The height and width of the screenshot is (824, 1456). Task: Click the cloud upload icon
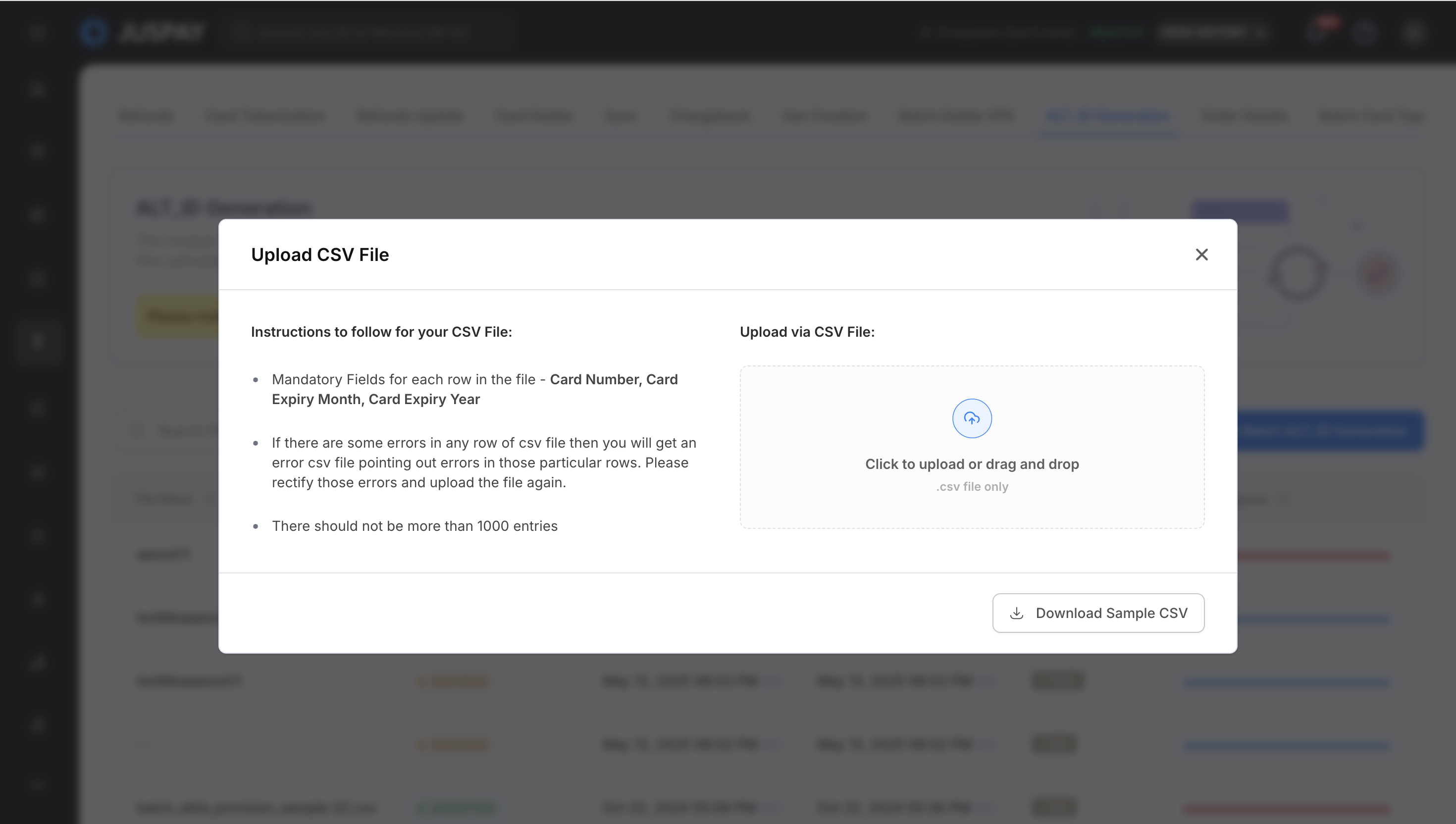[972, 419]
